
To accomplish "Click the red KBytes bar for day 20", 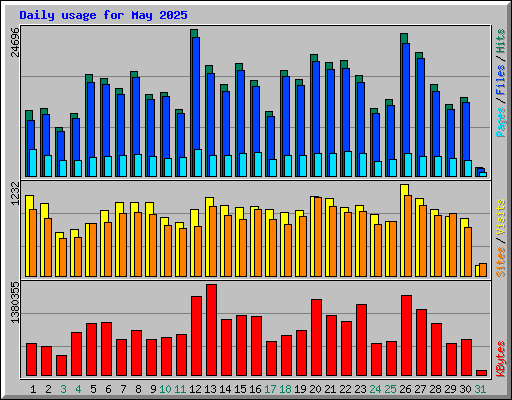I will (x=316, y=338).
